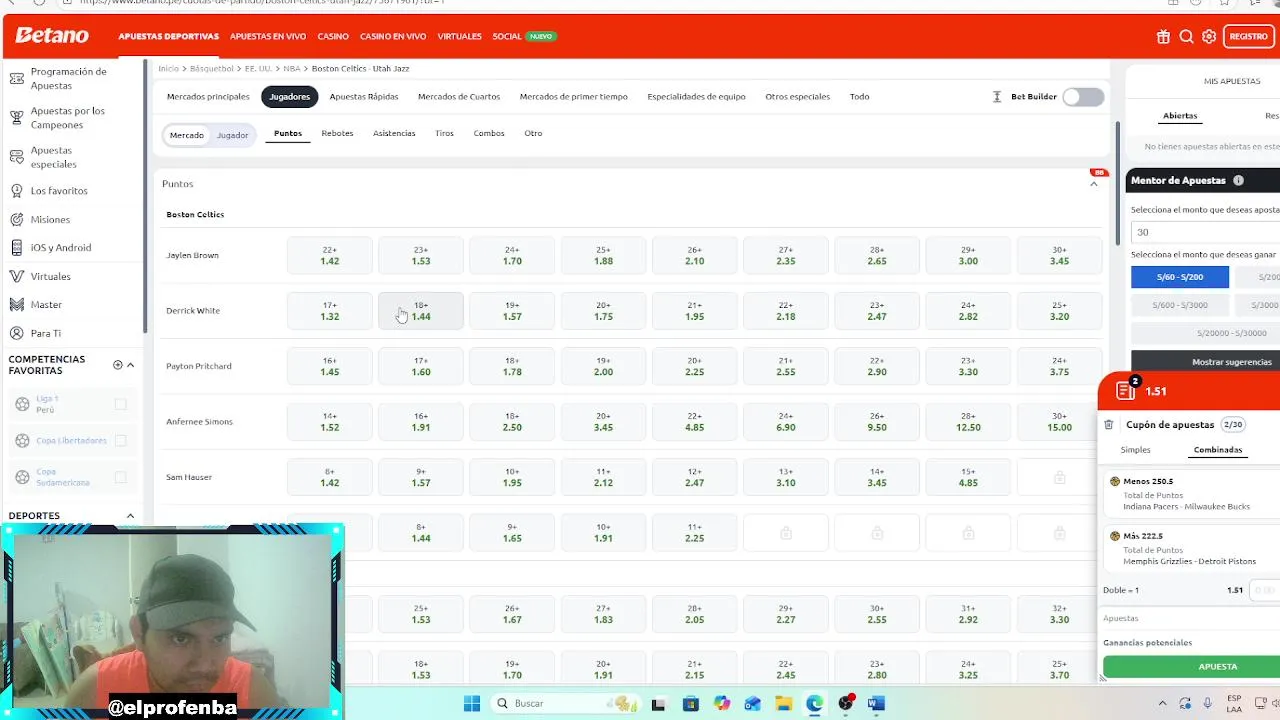
Task: Click the main page vertical scrollbar
Action: click(1118, 183)
